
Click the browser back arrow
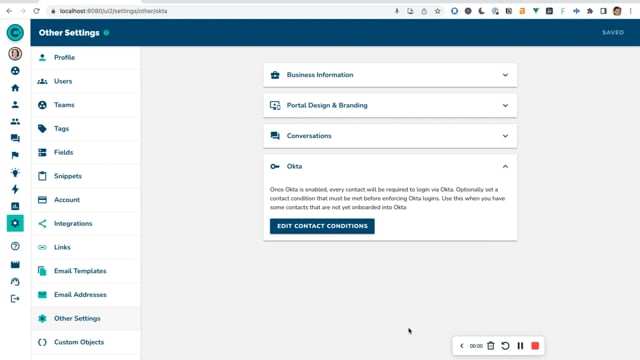click(x=9, y=11)
